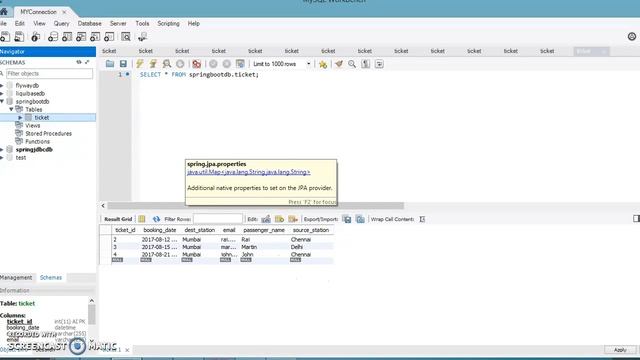Open the Database menu
Screen dimensions: 640x360
click(89, 24)
